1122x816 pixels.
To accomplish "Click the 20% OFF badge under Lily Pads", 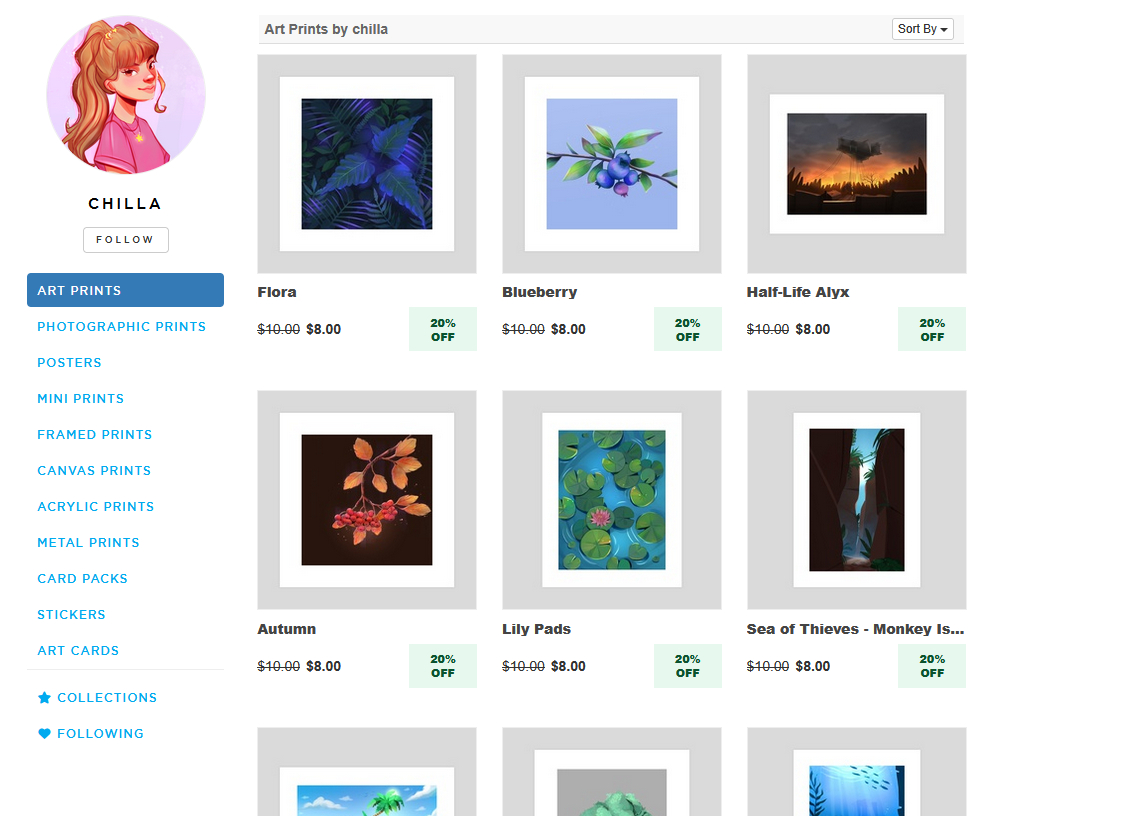I will point(688,666).
